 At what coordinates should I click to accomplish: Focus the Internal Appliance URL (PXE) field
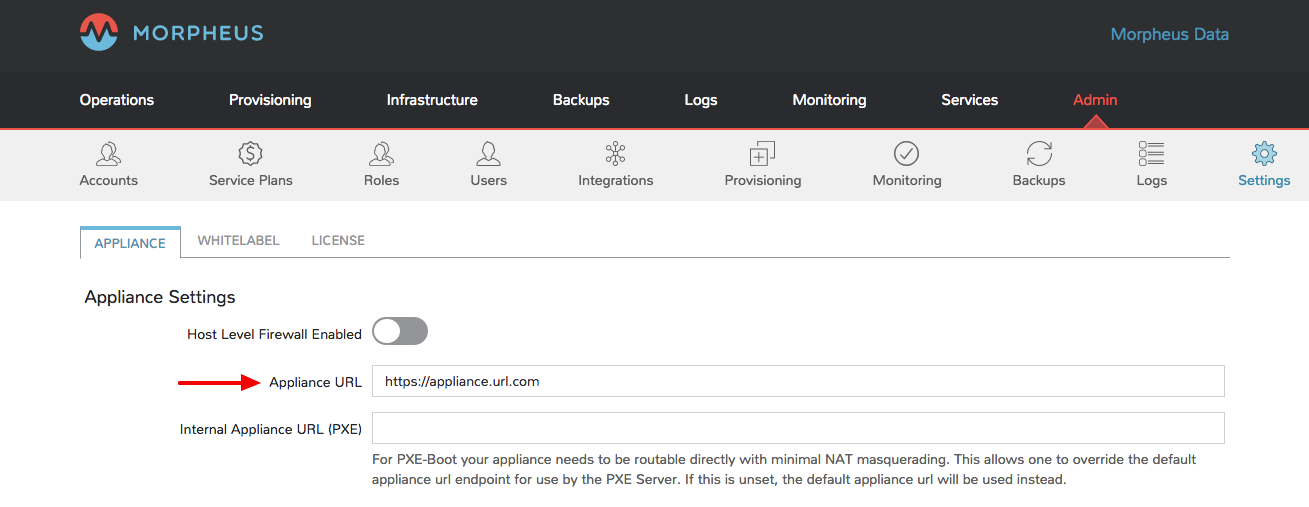(x=798, y=428)
